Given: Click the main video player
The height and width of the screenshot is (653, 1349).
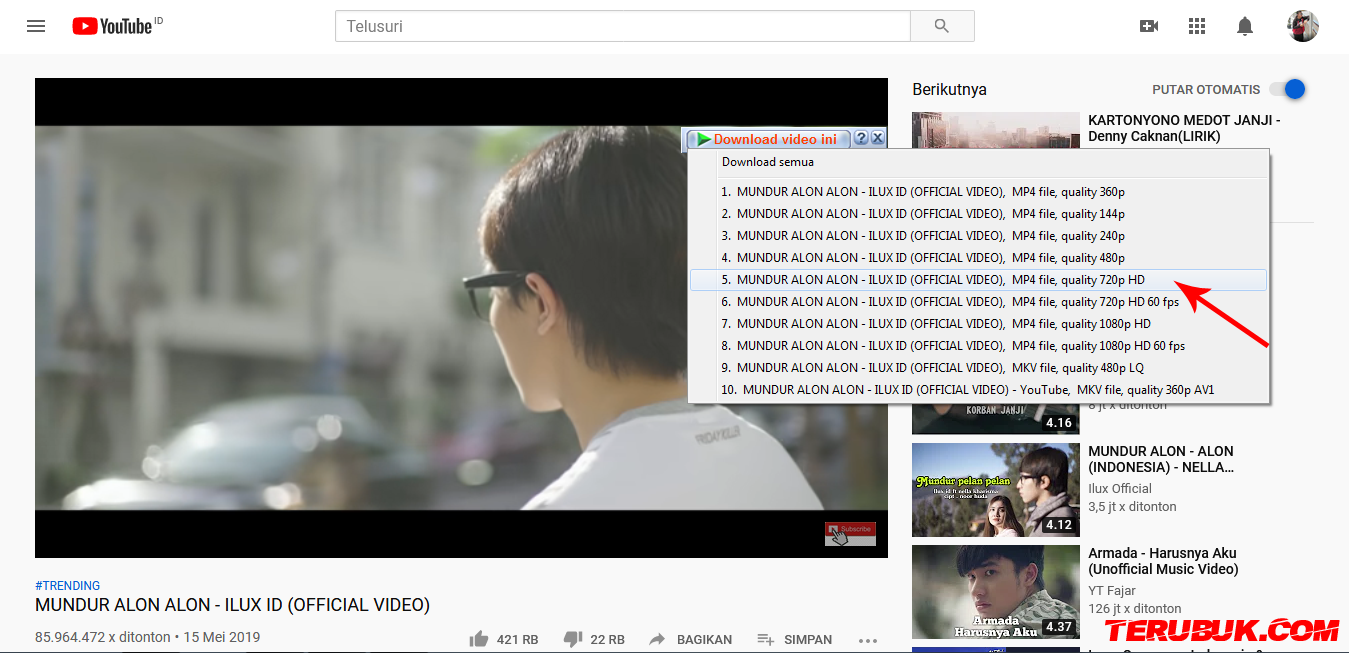Looking at the screenshot, I should [461, 318].
